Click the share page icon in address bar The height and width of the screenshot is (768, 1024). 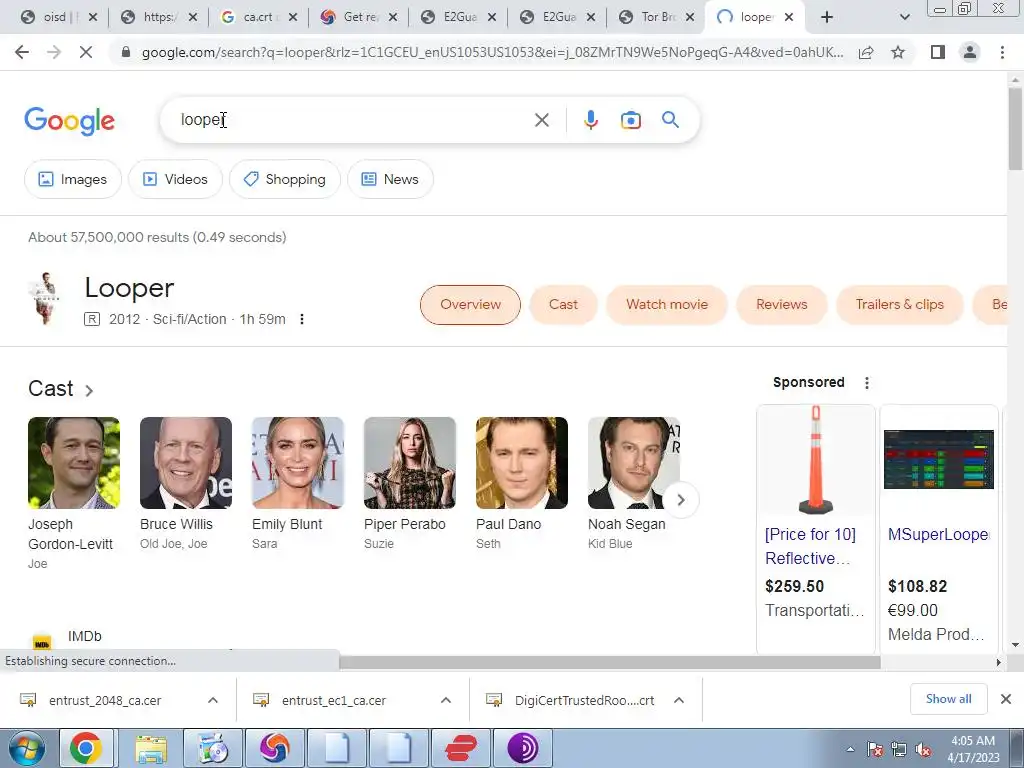pyautogui.click(x=867, y=52)
